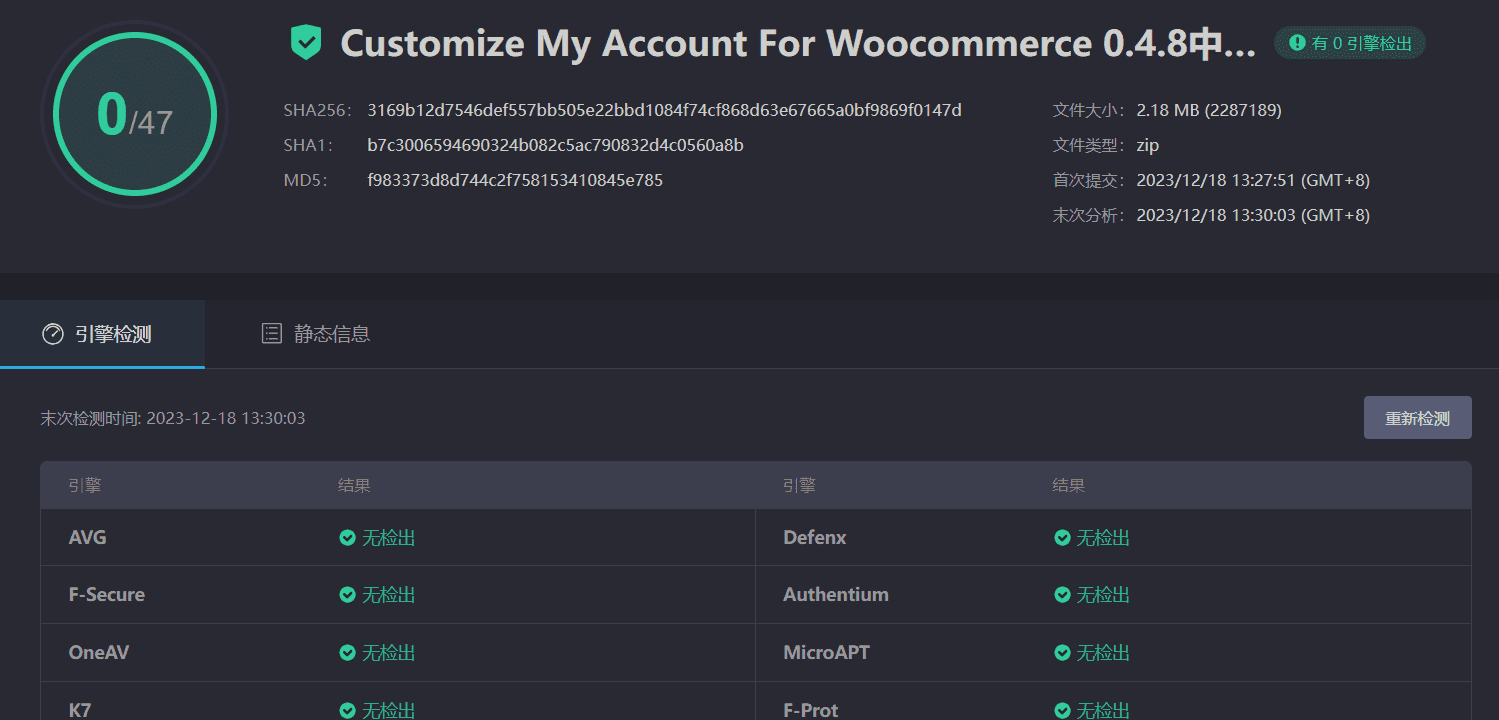Screen dimensions: 1499x720
Task: Click the green check icon in K7 row
Action: [347, 711]
